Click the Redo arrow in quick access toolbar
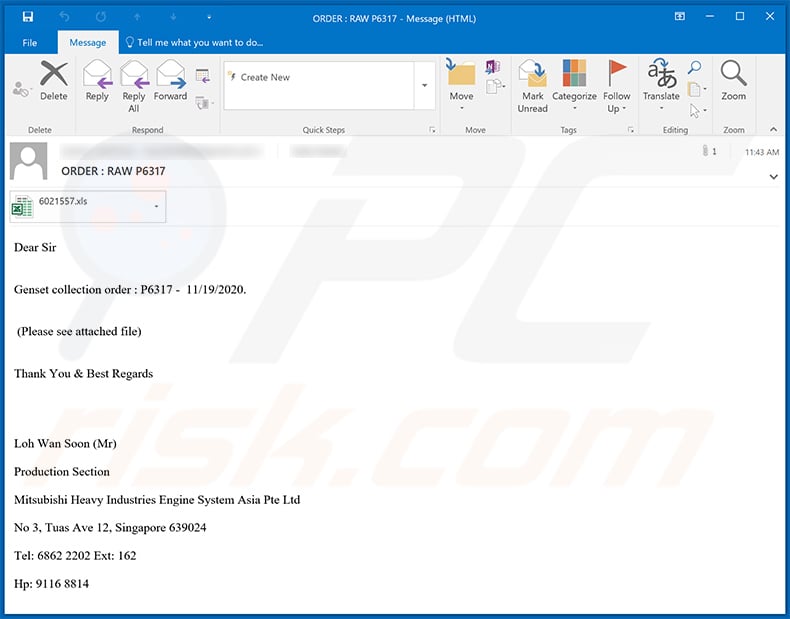Viewport: 790px width, 619px height. (x=101, y=17)
